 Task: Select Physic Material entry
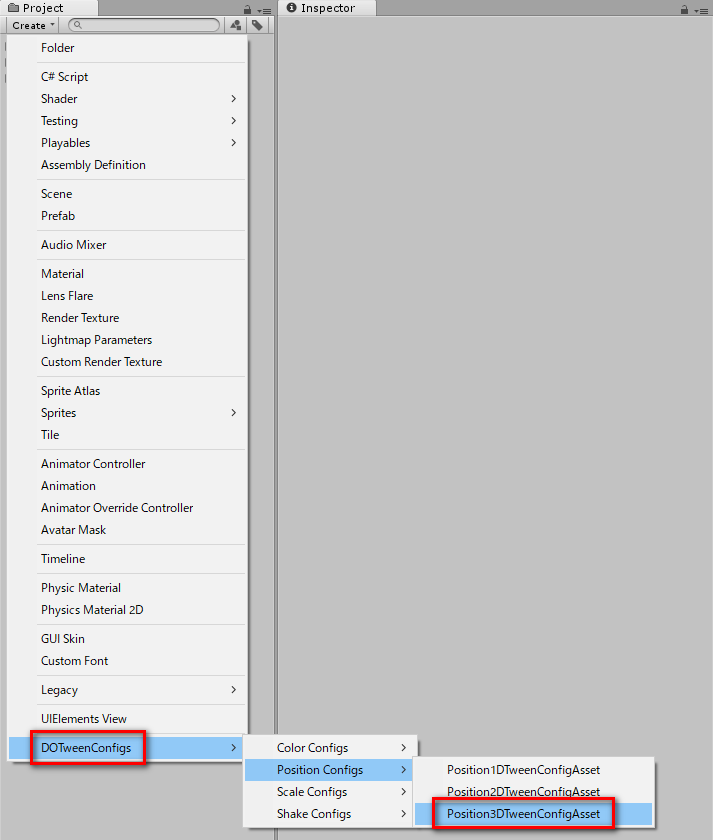pyautogui.click(x=127, y=587)
